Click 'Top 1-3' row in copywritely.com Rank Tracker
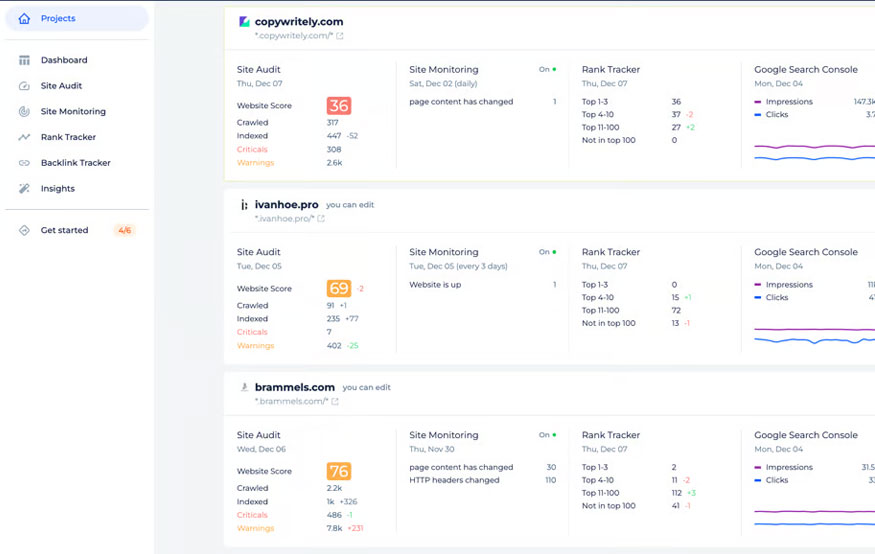Screen dimensions: 875x554 pos(632,102)
